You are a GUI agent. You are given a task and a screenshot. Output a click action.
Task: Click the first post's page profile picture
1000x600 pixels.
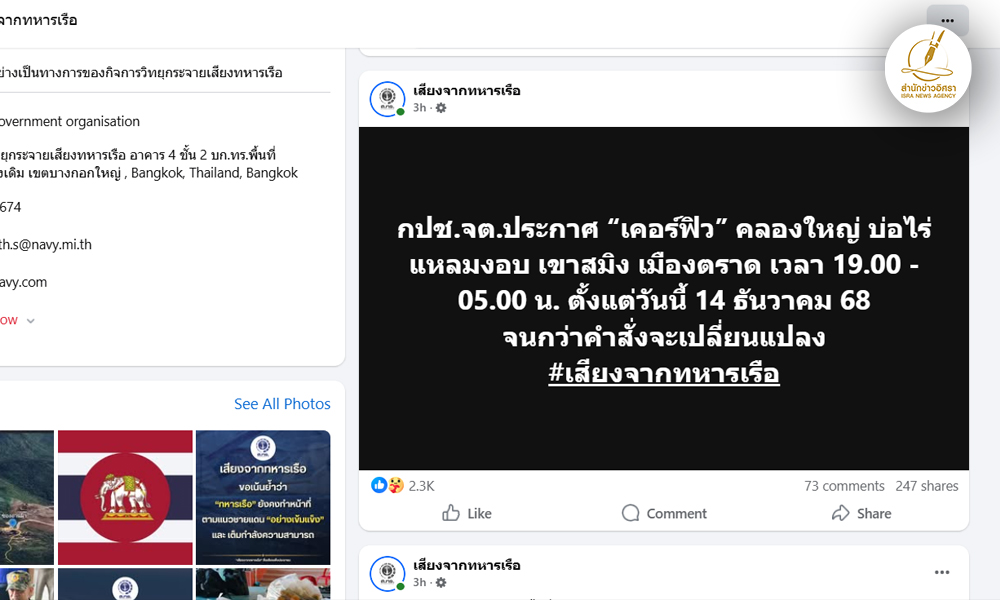click(x=387, y=99)
